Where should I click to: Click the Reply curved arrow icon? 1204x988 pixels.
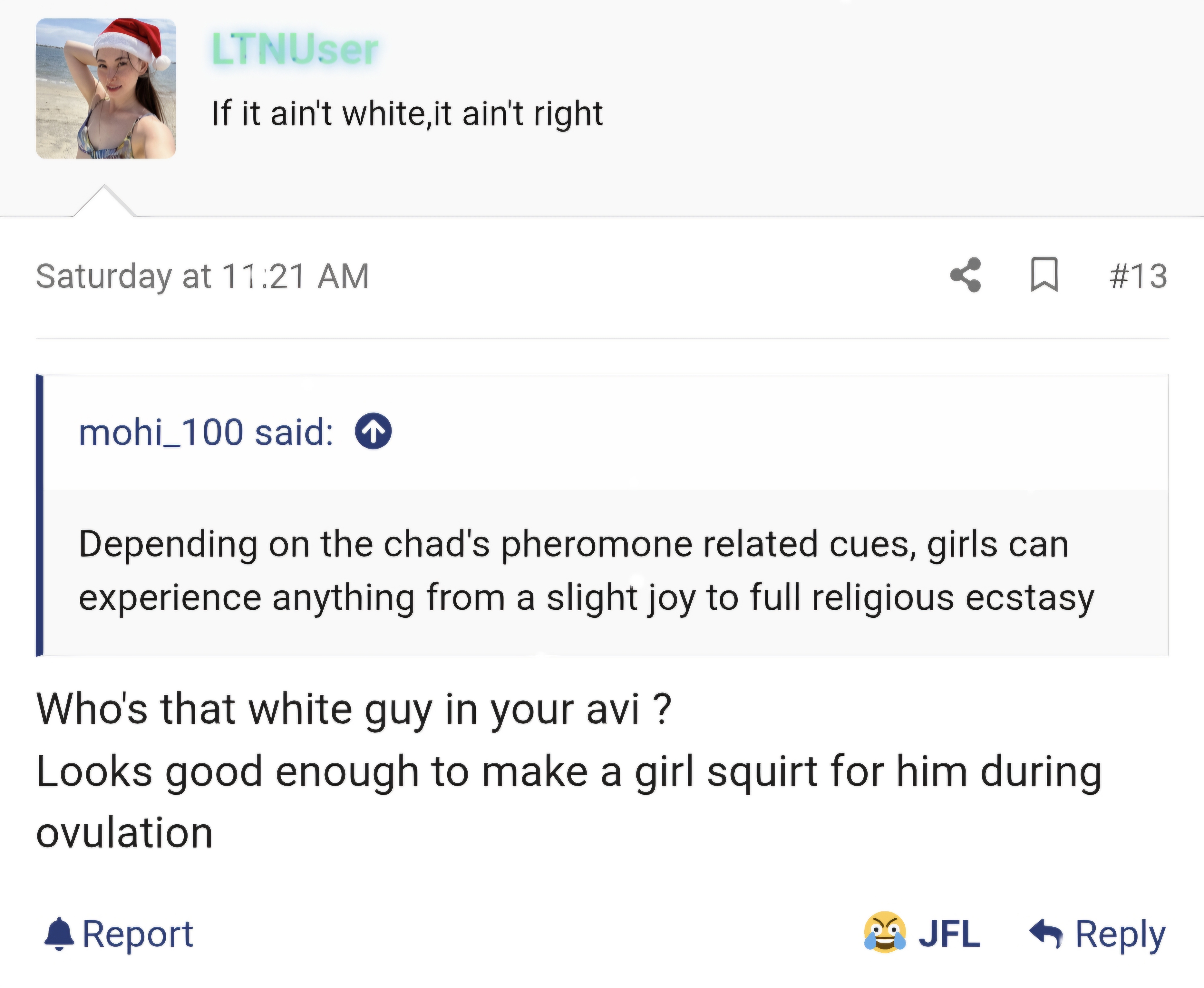1046,934
